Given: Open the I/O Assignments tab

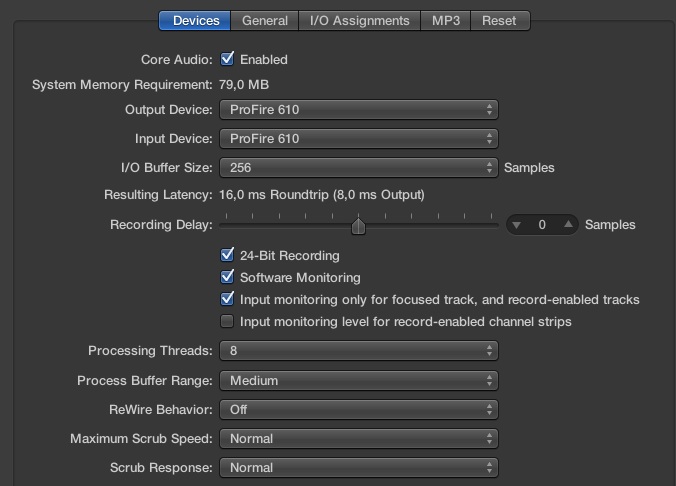Looking at the screenshot, I should tap(359, 20).
